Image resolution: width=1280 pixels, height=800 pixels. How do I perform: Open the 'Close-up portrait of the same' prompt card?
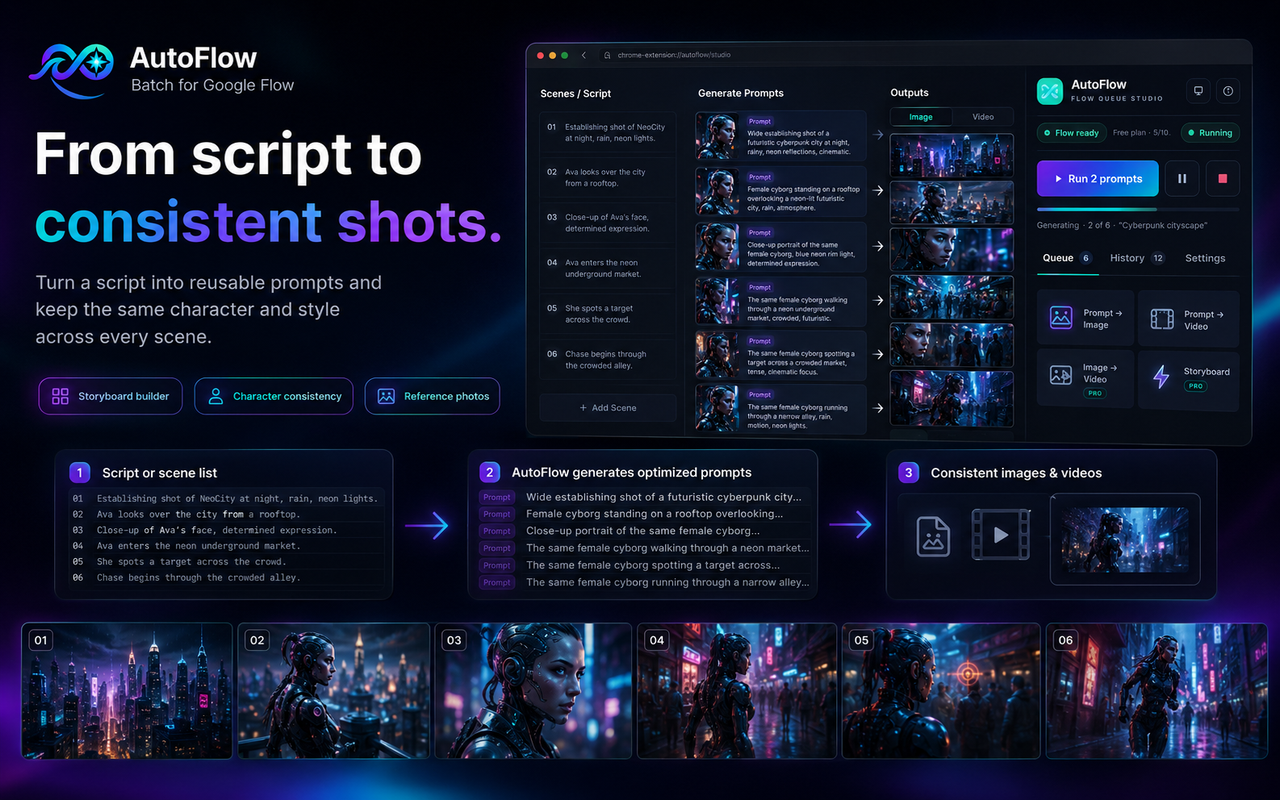point(782,246)
